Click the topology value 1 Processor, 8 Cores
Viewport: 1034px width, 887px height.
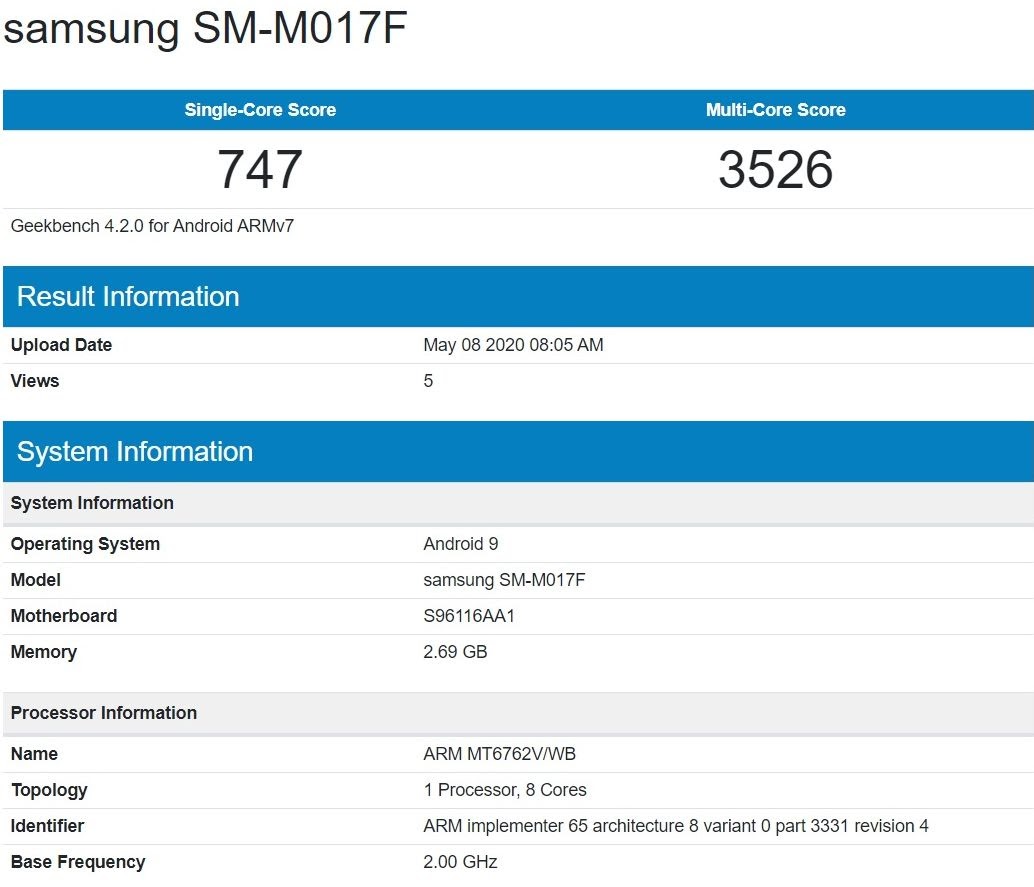(x=505, y=790)
